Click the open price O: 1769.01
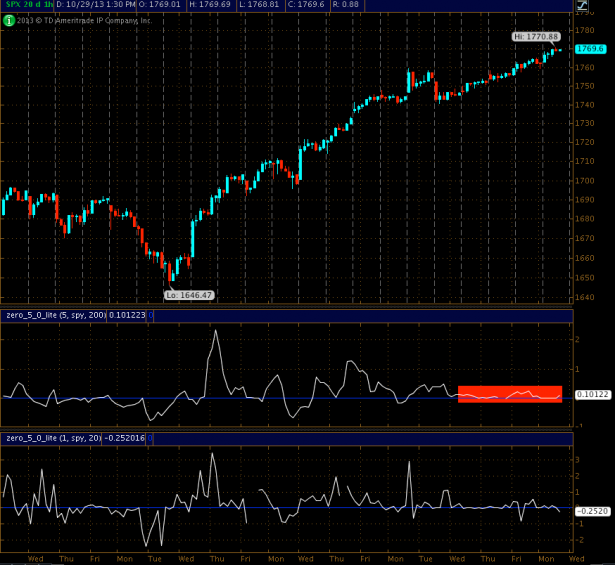 click(x=160, y=5)
